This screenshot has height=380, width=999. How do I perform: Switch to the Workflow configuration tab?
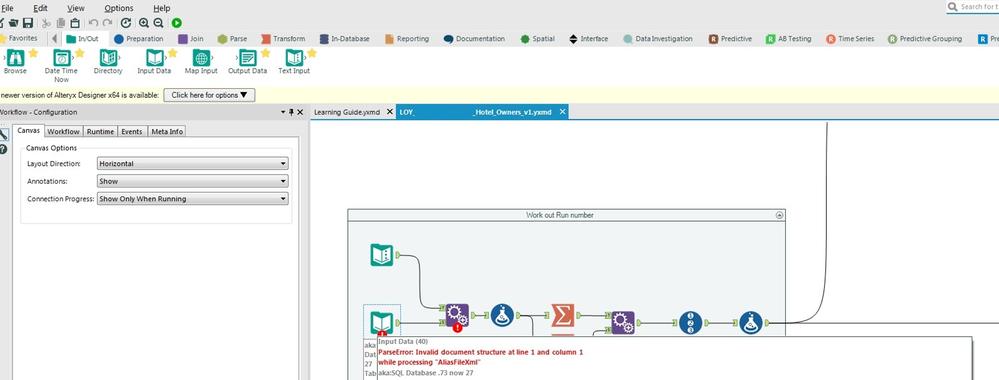[64, 131]
